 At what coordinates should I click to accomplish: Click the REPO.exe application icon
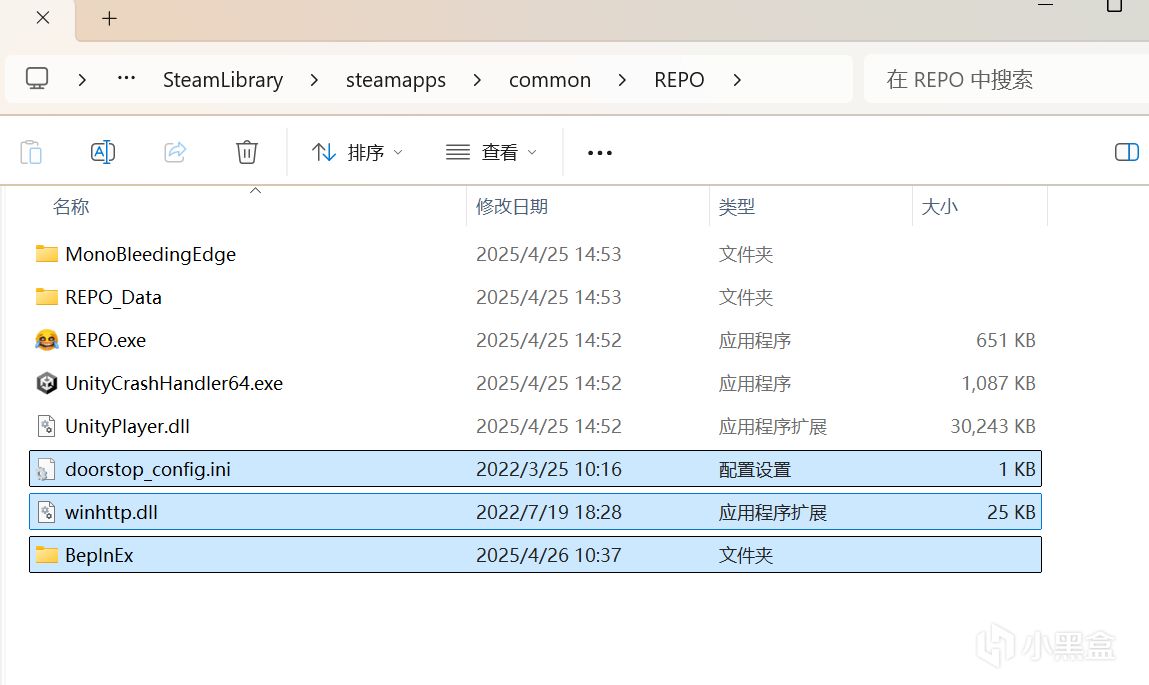pyautogui.click(x=47, y=340)
